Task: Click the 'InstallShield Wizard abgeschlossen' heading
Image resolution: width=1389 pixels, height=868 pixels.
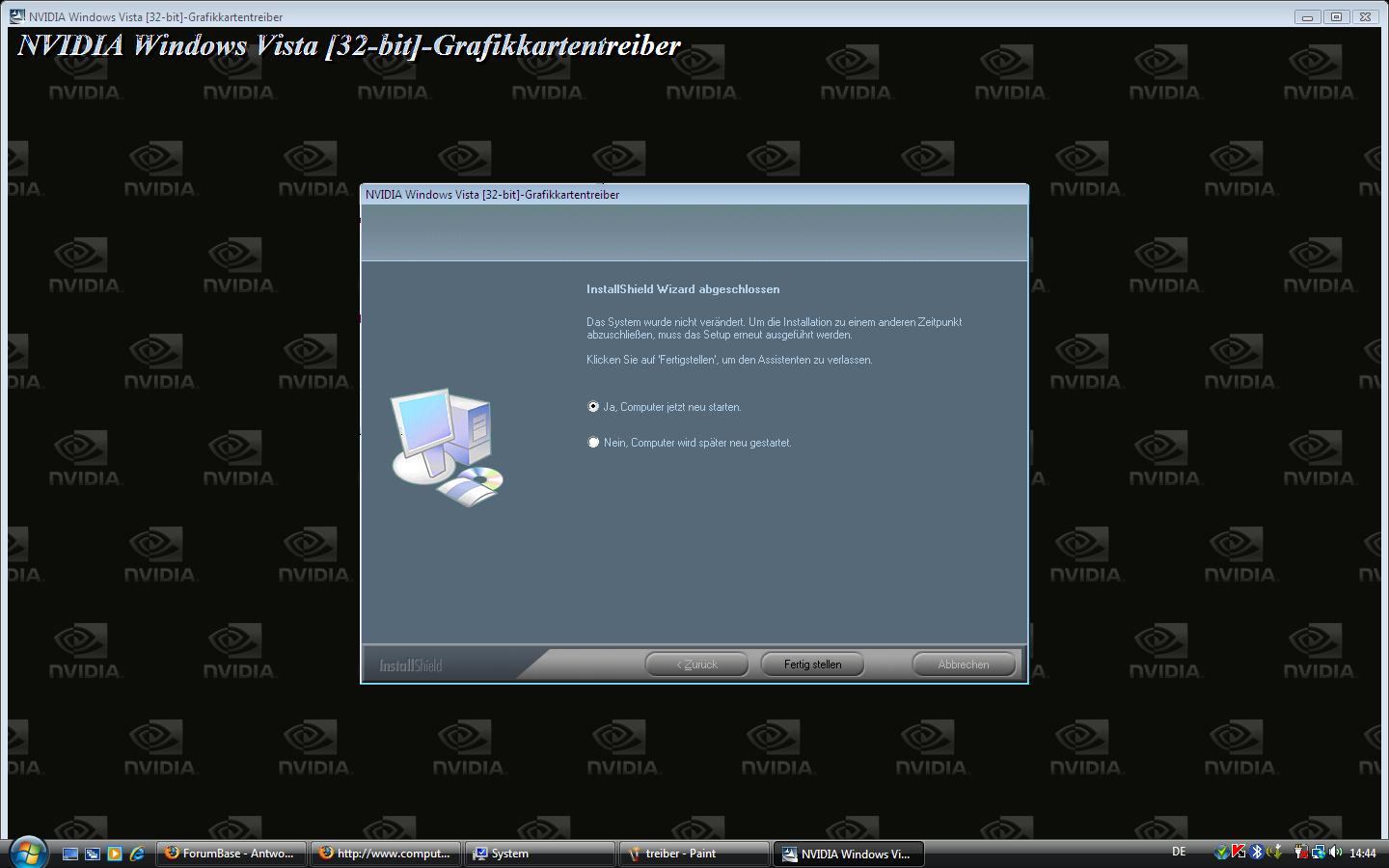Action: (683, 289)
